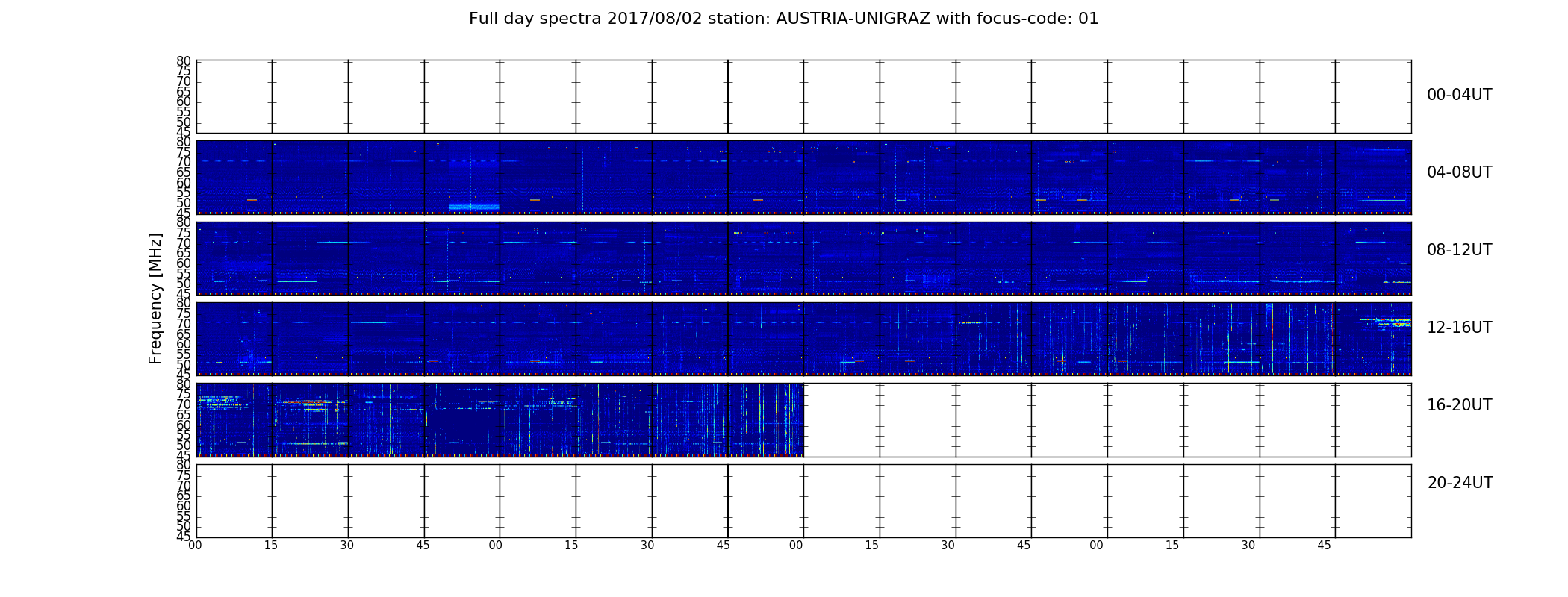
Task: Click the leftmost "00" tick label on the time axis
Action: point(195,546)
